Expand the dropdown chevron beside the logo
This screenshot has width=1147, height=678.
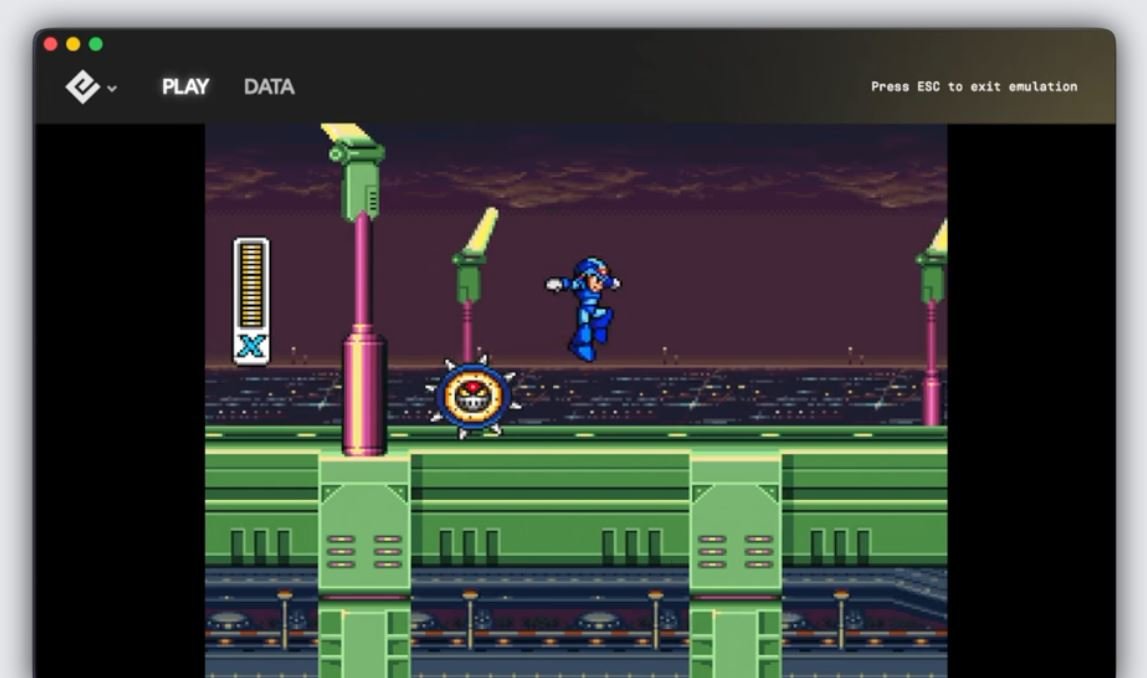[112, 88]
